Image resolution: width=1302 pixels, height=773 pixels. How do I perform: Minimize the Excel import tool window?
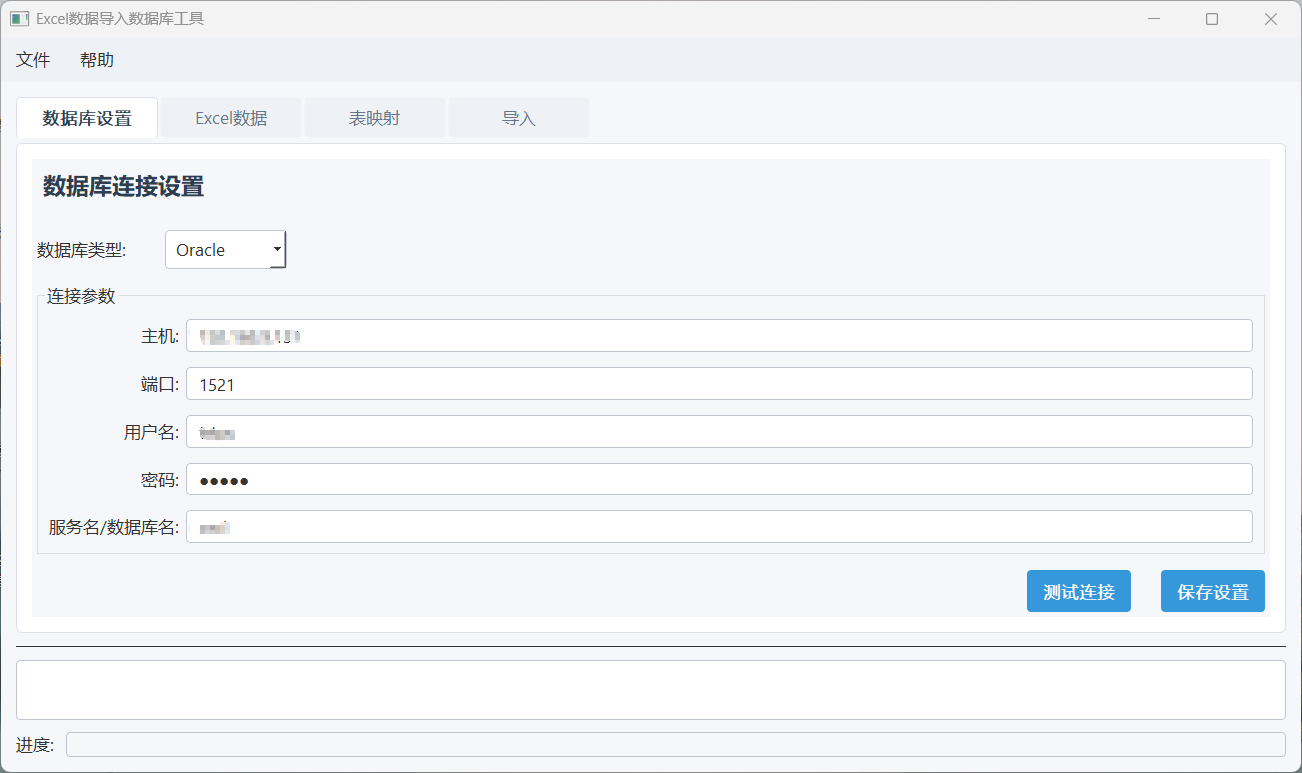(1155, 19)
